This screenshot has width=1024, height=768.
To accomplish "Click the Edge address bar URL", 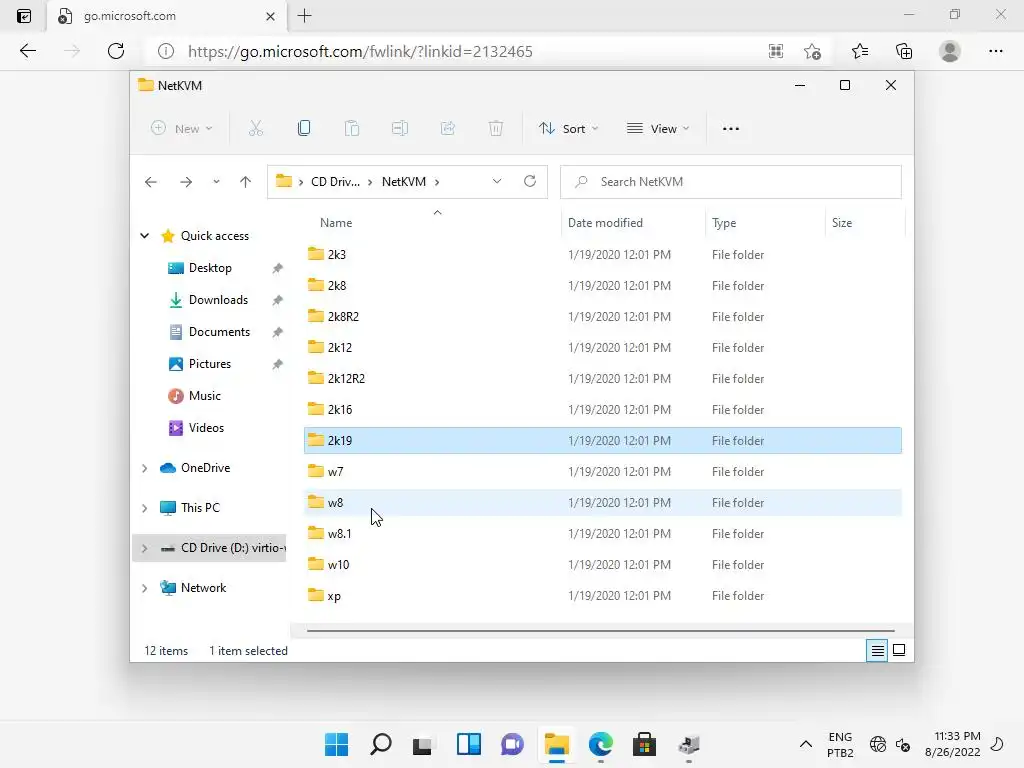I will pyautogui.click(x=360, y=51).
